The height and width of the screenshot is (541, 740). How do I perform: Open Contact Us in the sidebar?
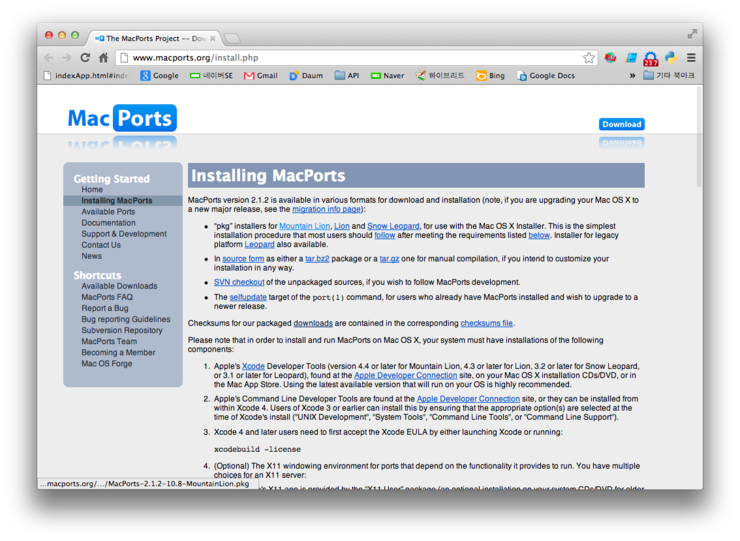point(101,245)
